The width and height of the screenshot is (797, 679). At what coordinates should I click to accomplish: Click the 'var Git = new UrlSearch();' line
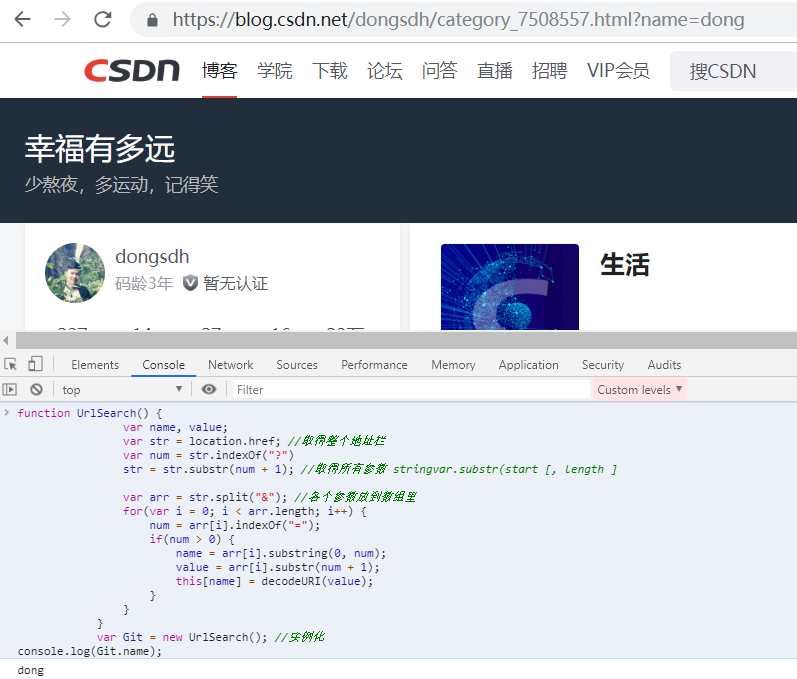210,637
